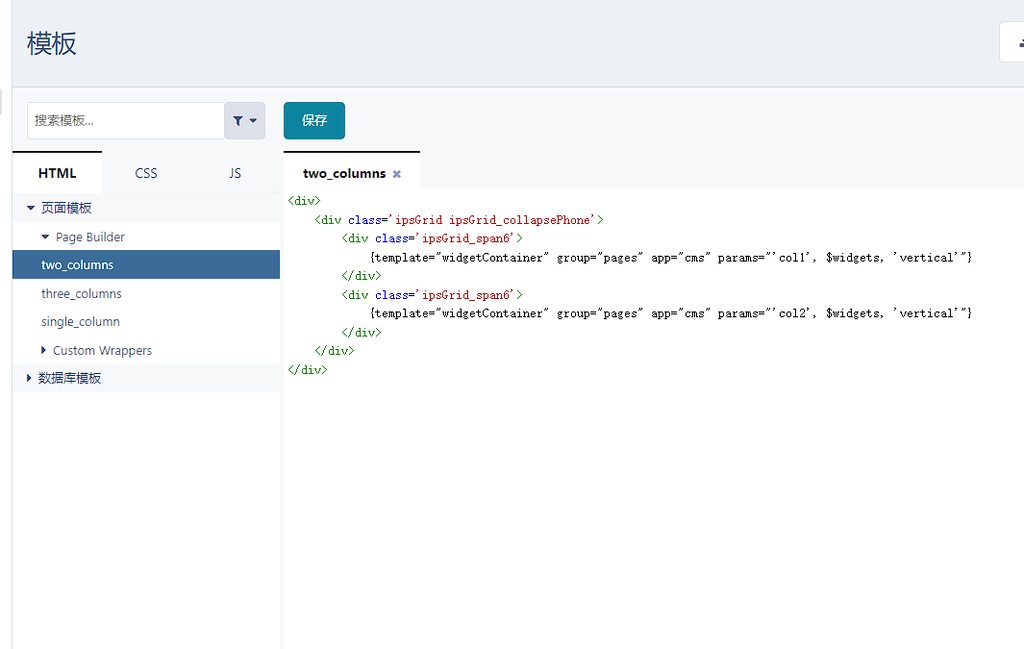The image size is (1024, 649).
Task: Open the template filter dropdown
Action: (244, 121)
